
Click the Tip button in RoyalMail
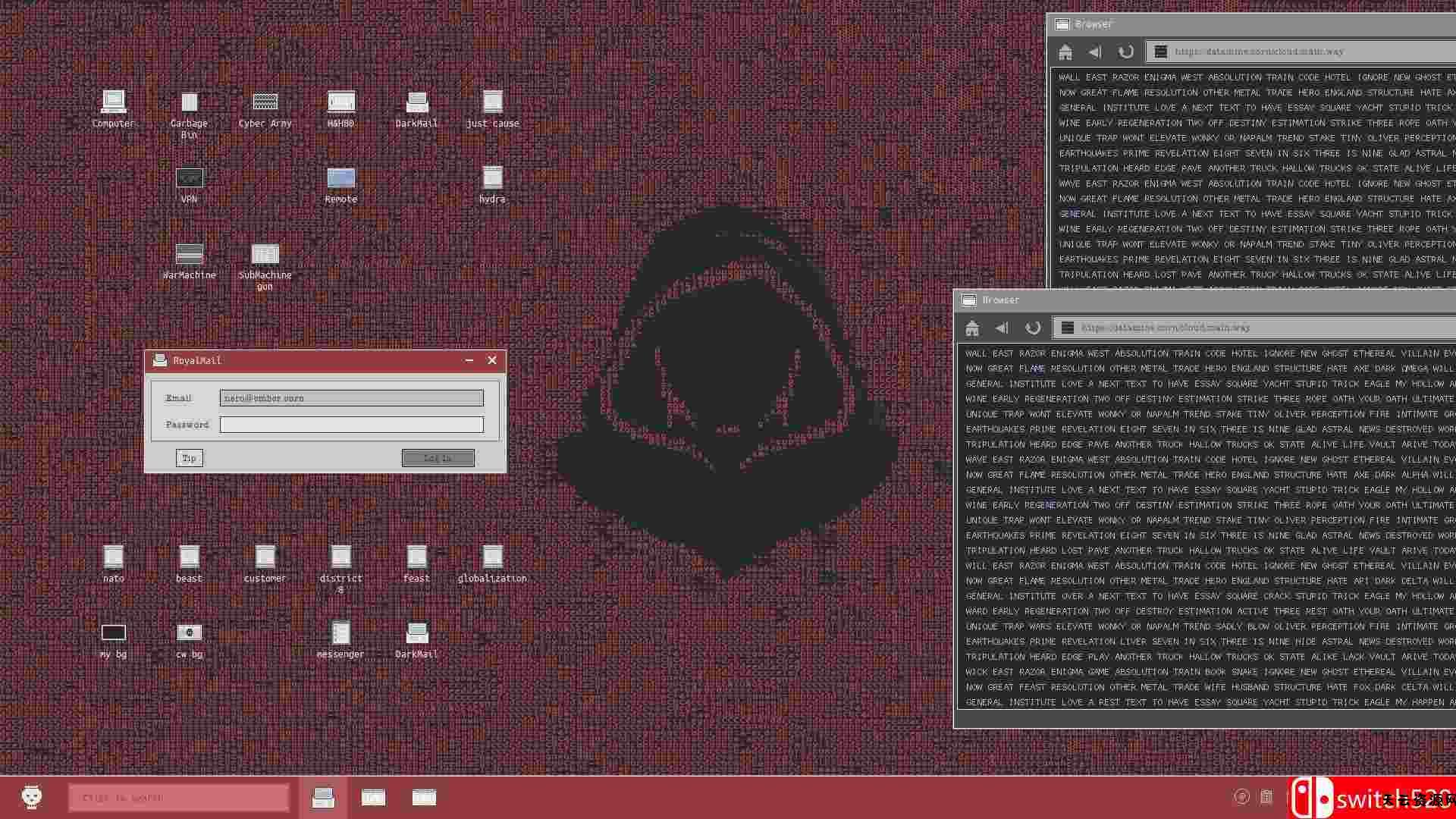click(x=189, y=458)
